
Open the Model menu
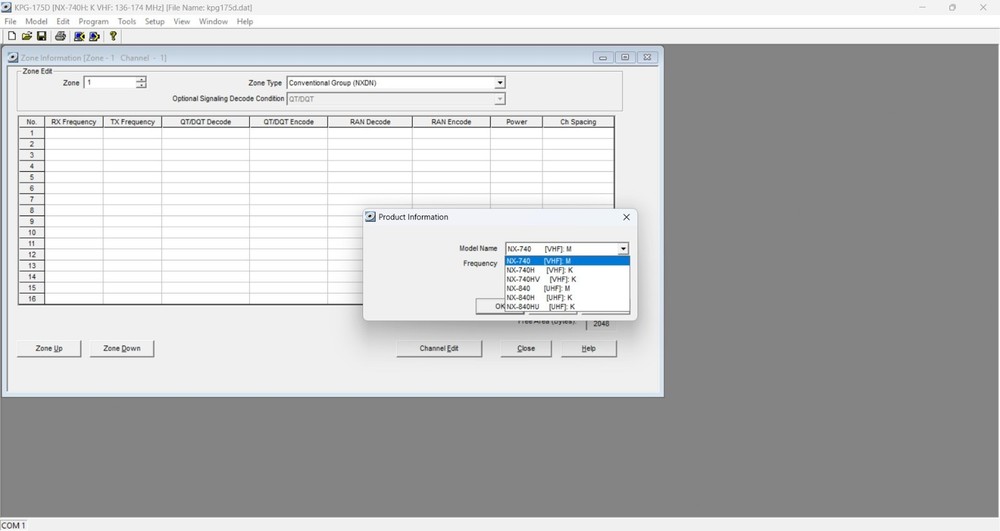pos(36,21)
